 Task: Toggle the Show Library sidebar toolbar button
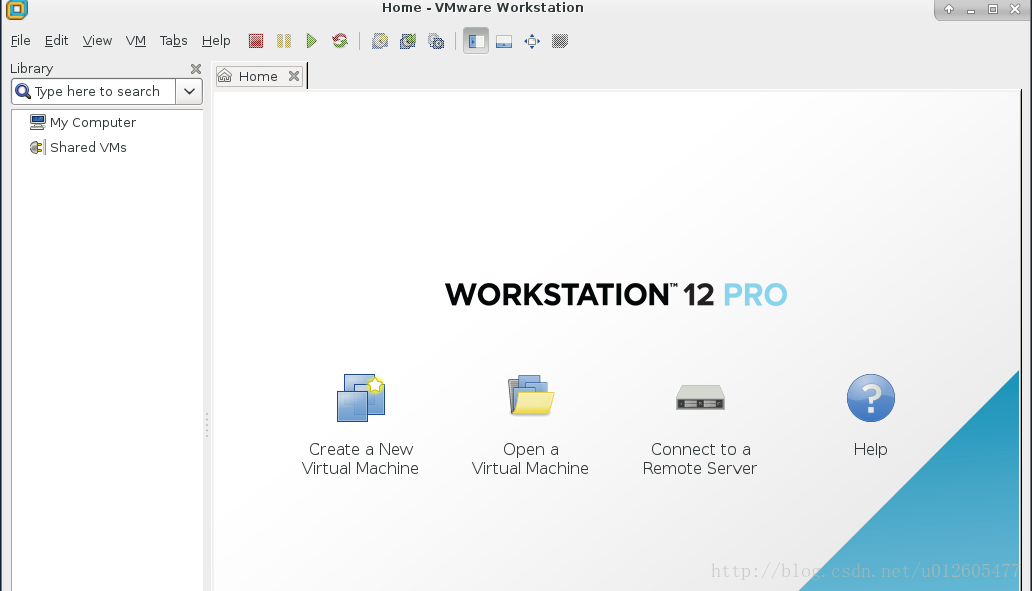coord(476,41)
